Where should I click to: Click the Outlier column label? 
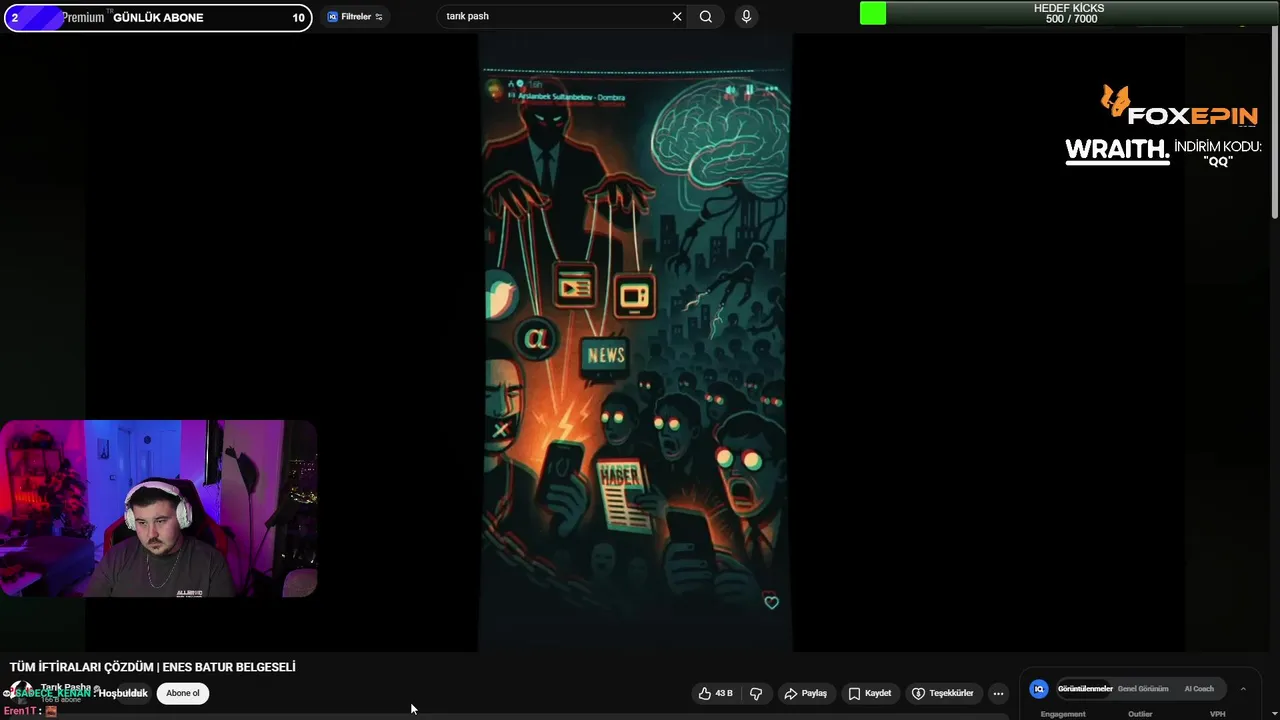1140,714
